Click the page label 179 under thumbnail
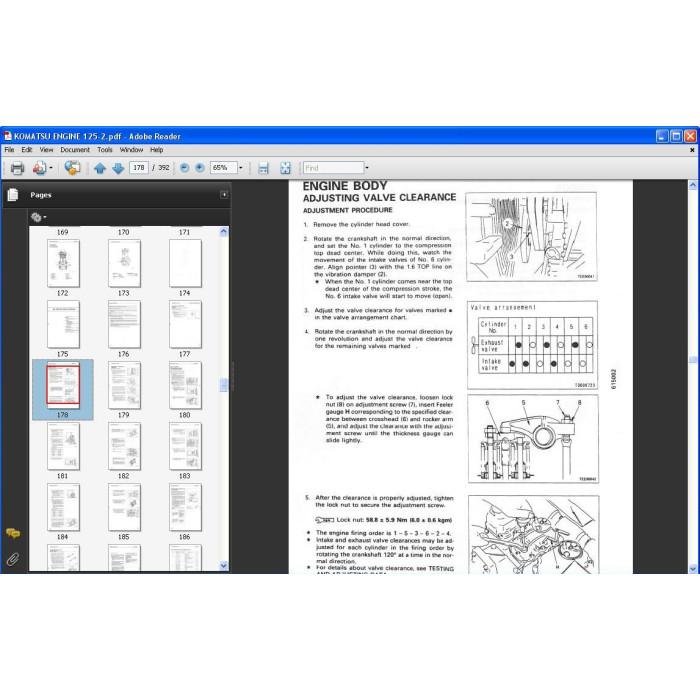700x700 pixels. click(x=124, y=415)
